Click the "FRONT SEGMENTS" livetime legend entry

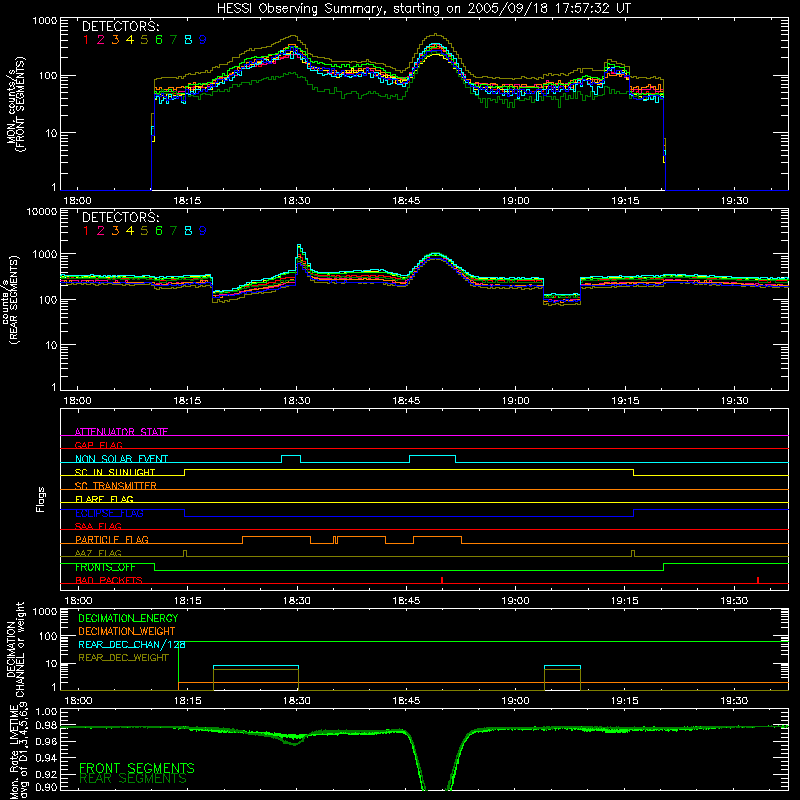(137, 768)
